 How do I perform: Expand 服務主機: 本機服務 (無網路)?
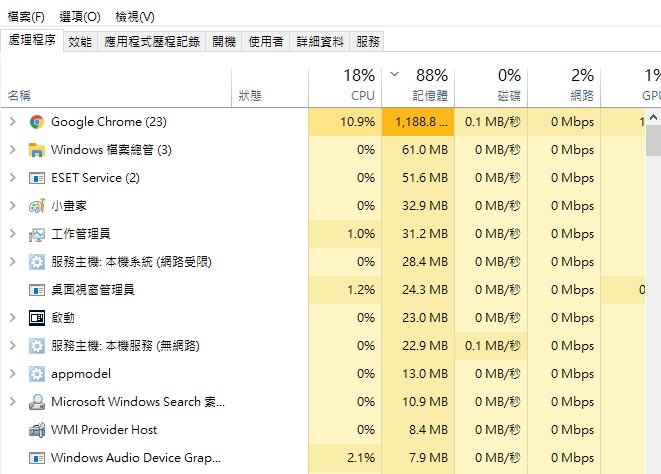click(x=13, y=346)
